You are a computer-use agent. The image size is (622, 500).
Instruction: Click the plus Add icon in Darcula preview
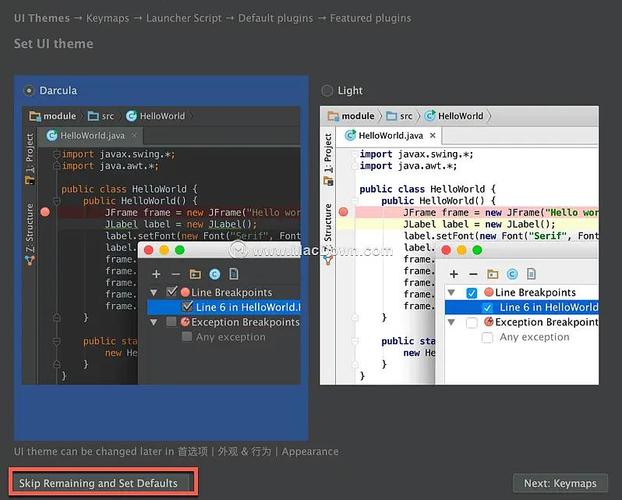click(x=156, y=274)
